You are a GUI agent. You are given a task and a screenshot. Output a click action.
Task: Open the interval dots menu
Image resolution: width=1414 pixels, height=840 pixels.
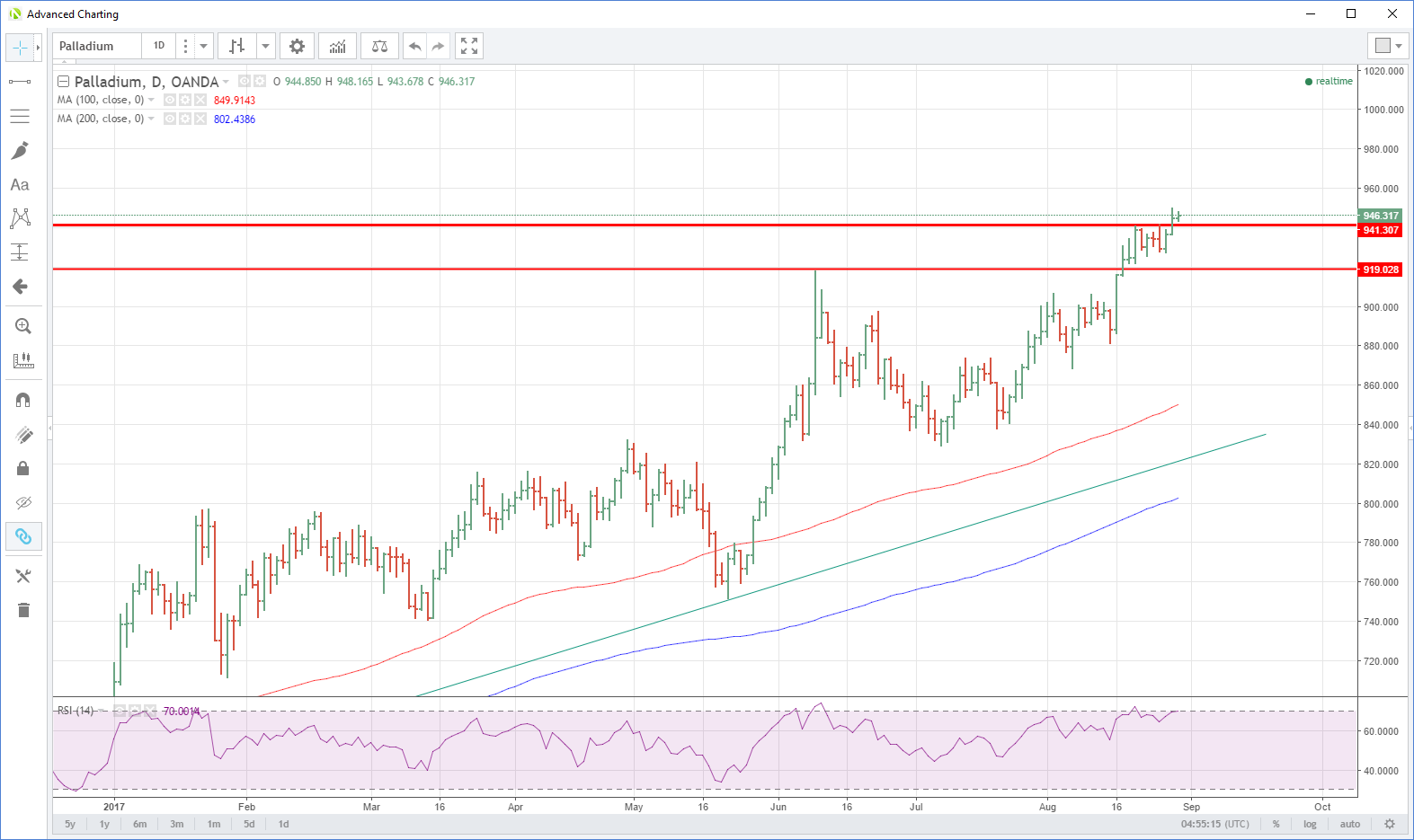(185, 46)
